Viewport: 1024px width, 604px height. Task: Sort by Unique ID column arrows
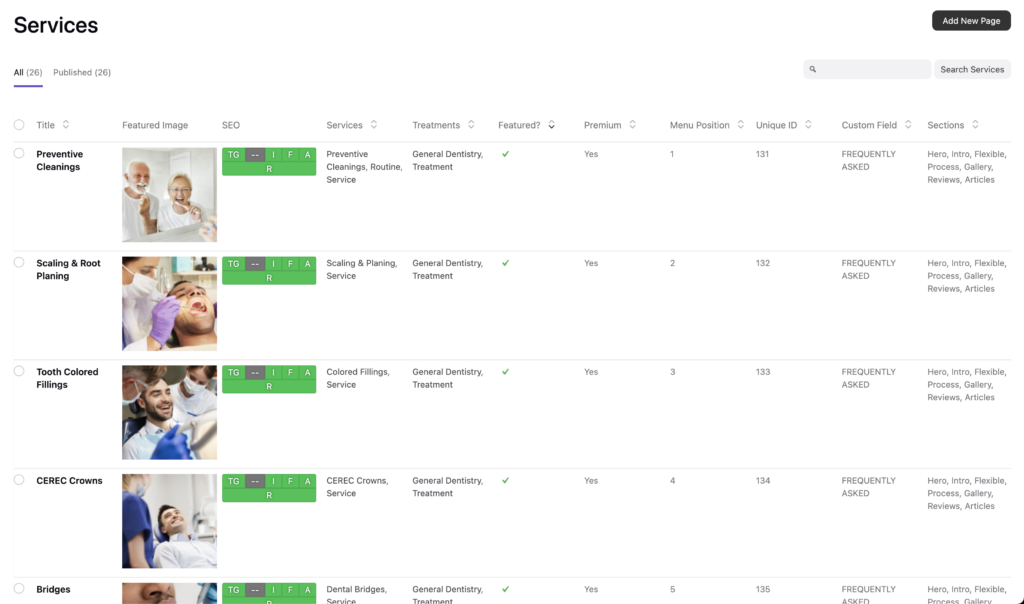click(808, 125)
